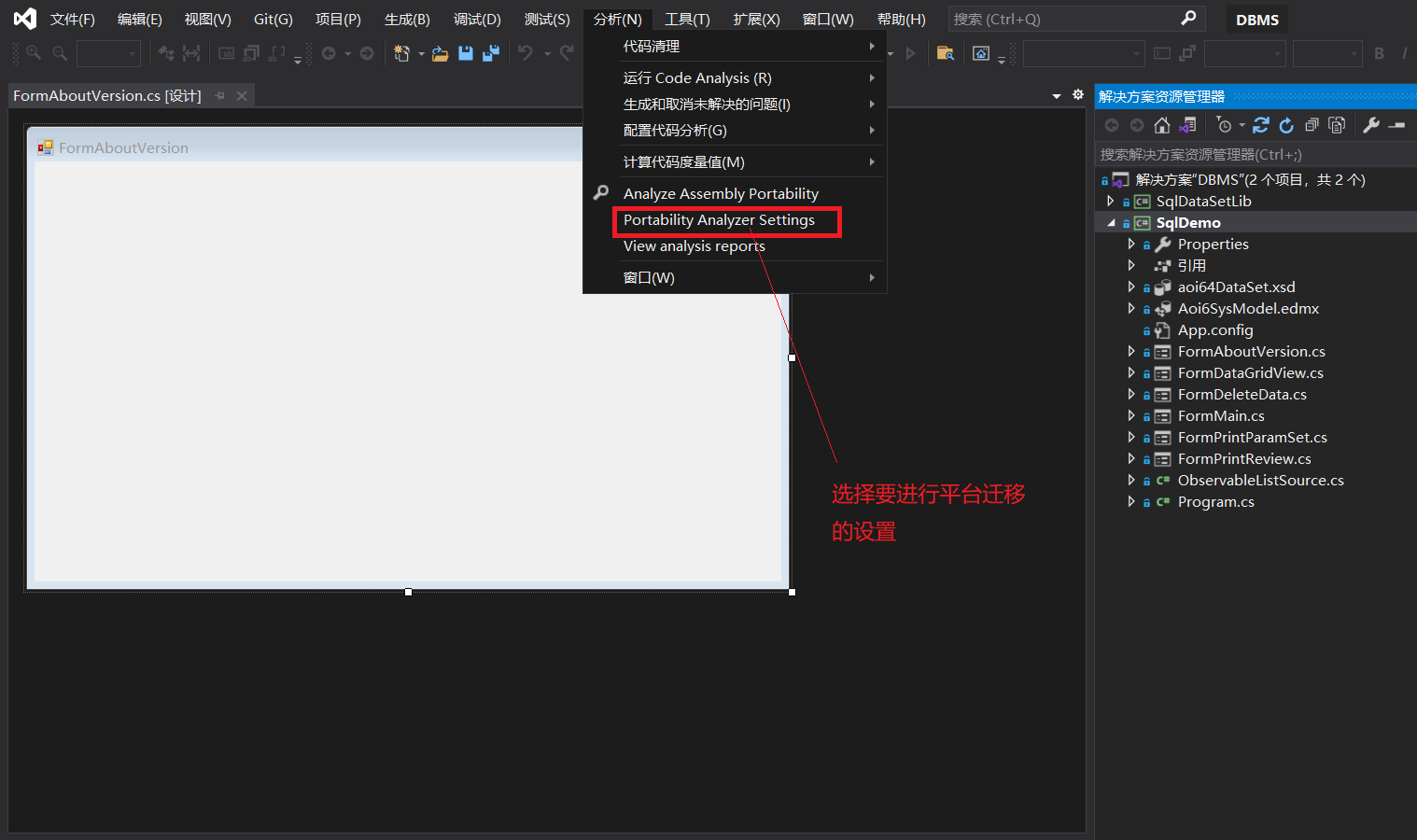Image resolution: width=1417 pixels, height=840 pixels.
Task: Pin the FormAboutVersion.cs tab
Action: click(220, 95)
